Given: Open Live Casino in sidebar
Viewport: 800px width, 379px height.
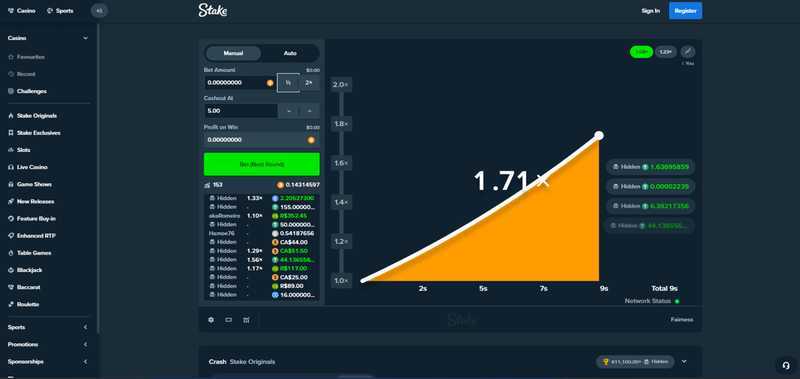Looking at the screenshot, I should [x=28, y=167].
